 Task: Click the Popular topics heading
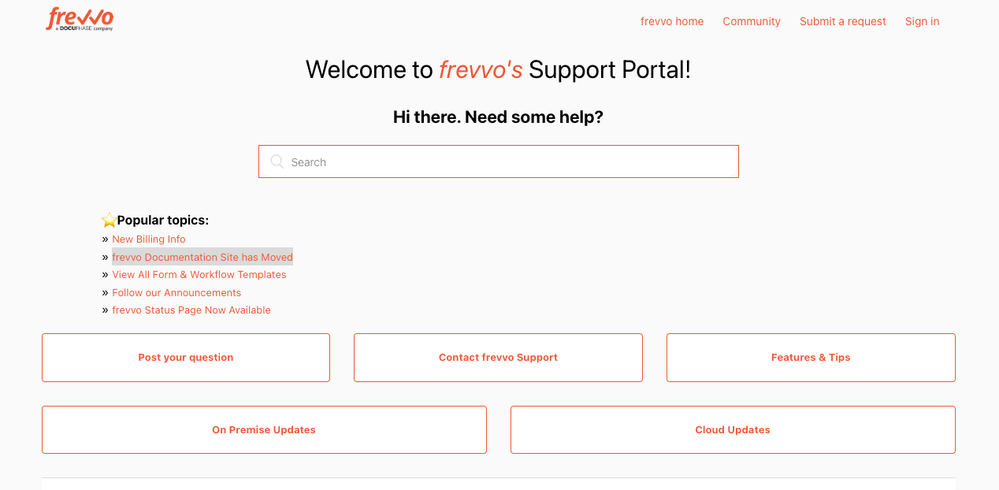coord(155,220)
